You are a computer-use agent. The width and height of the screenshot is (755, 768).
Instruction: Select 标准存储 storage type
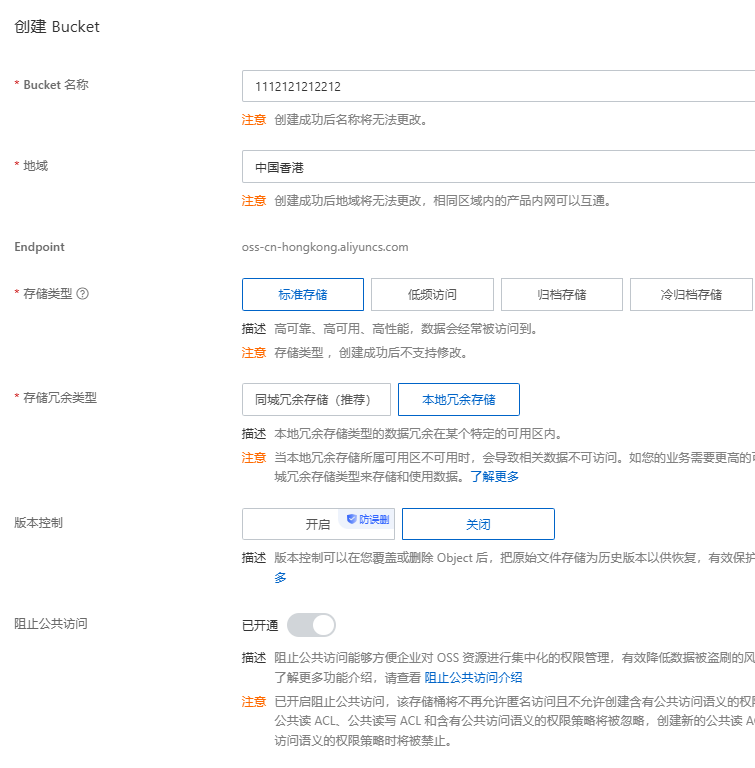tap(303, 294)
